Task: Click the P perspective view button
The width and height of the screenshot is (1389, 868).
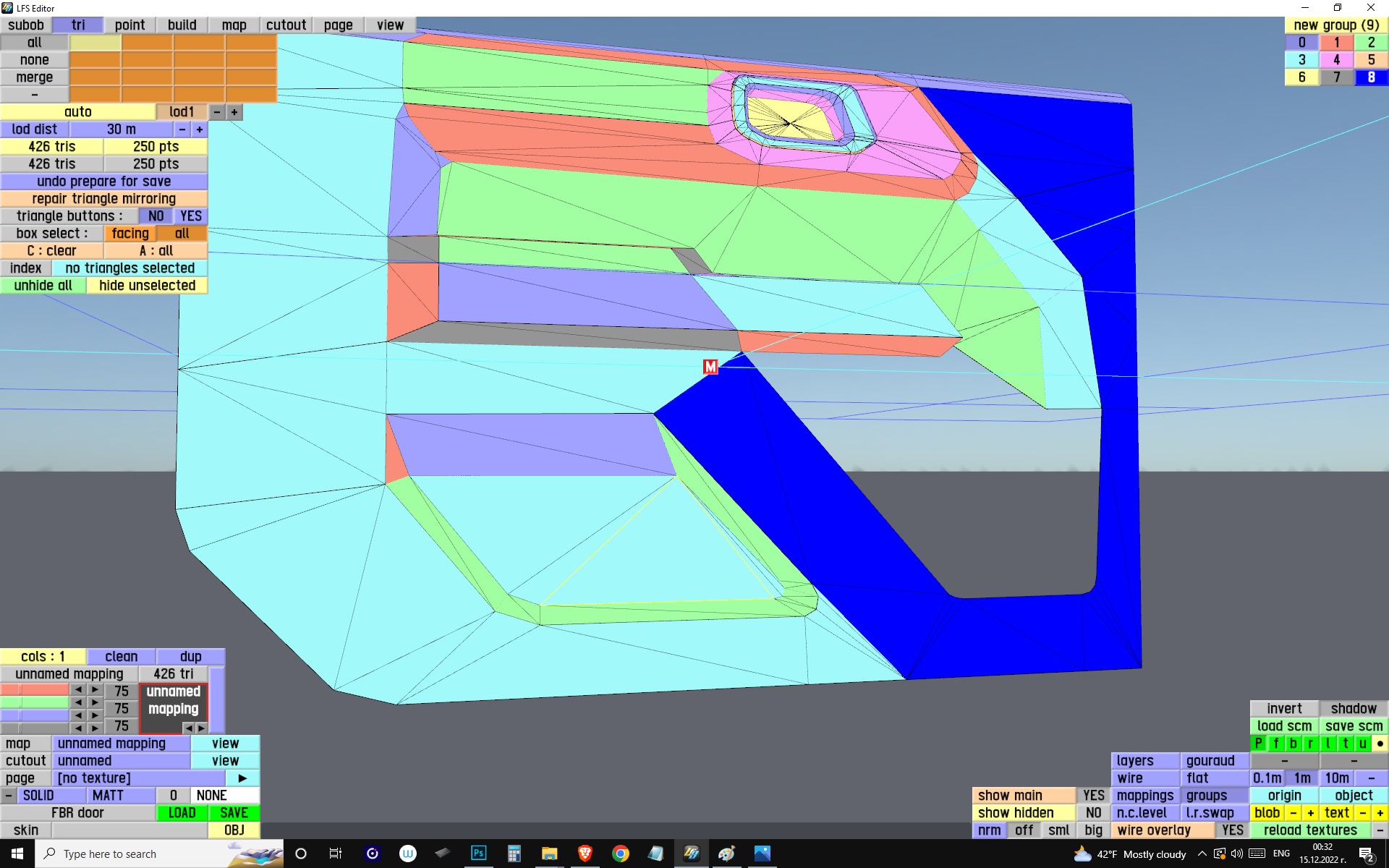Action: coord(1259,743)
